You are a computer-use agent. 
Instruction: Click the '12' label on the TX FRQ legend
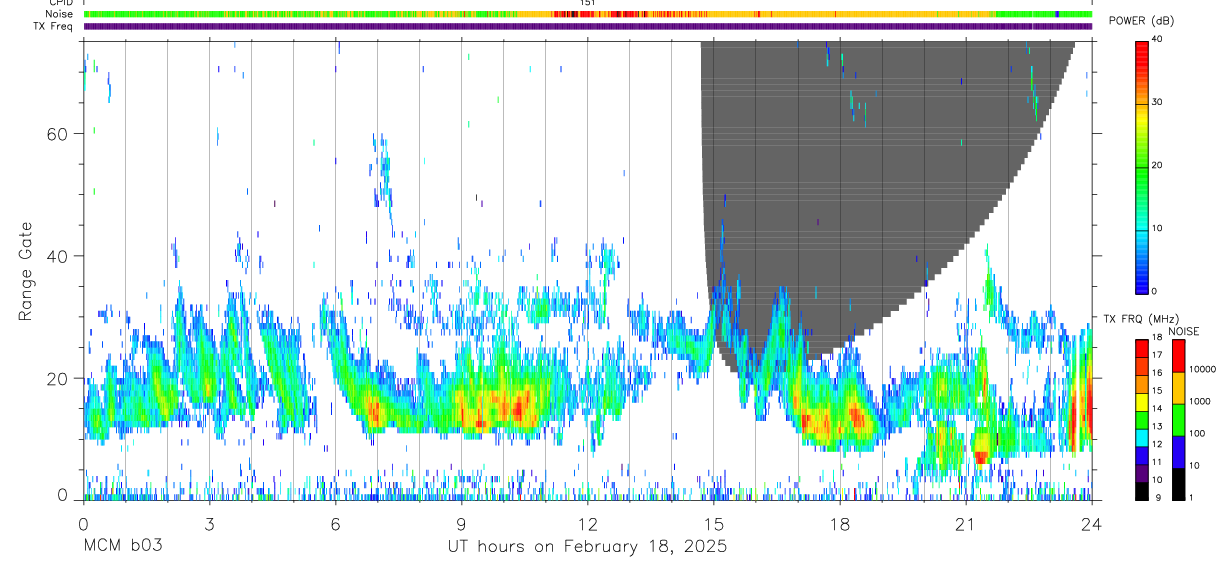[1157, 445]
